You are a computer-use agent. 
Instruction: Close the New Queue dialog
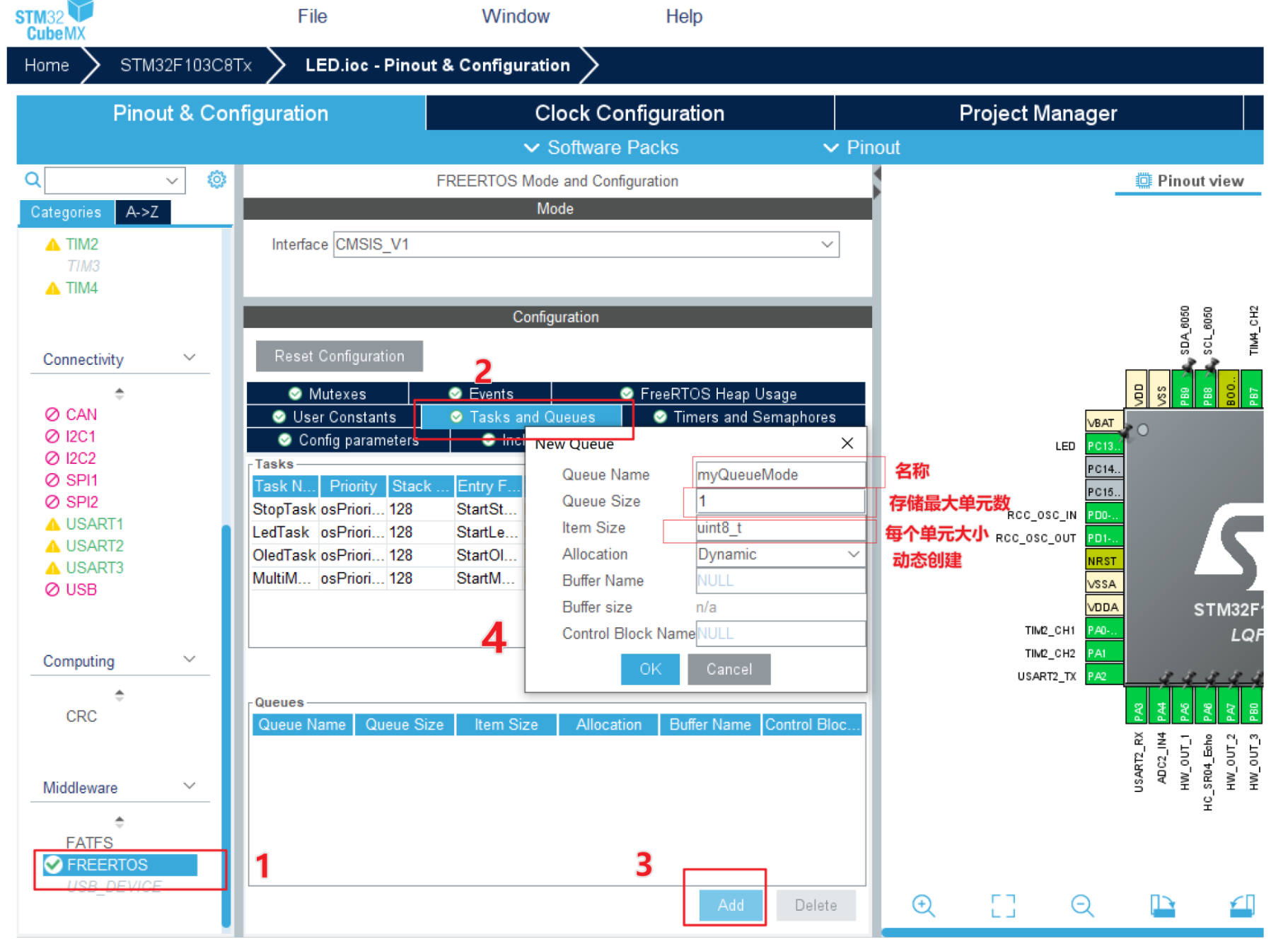[x=847, y=443]
